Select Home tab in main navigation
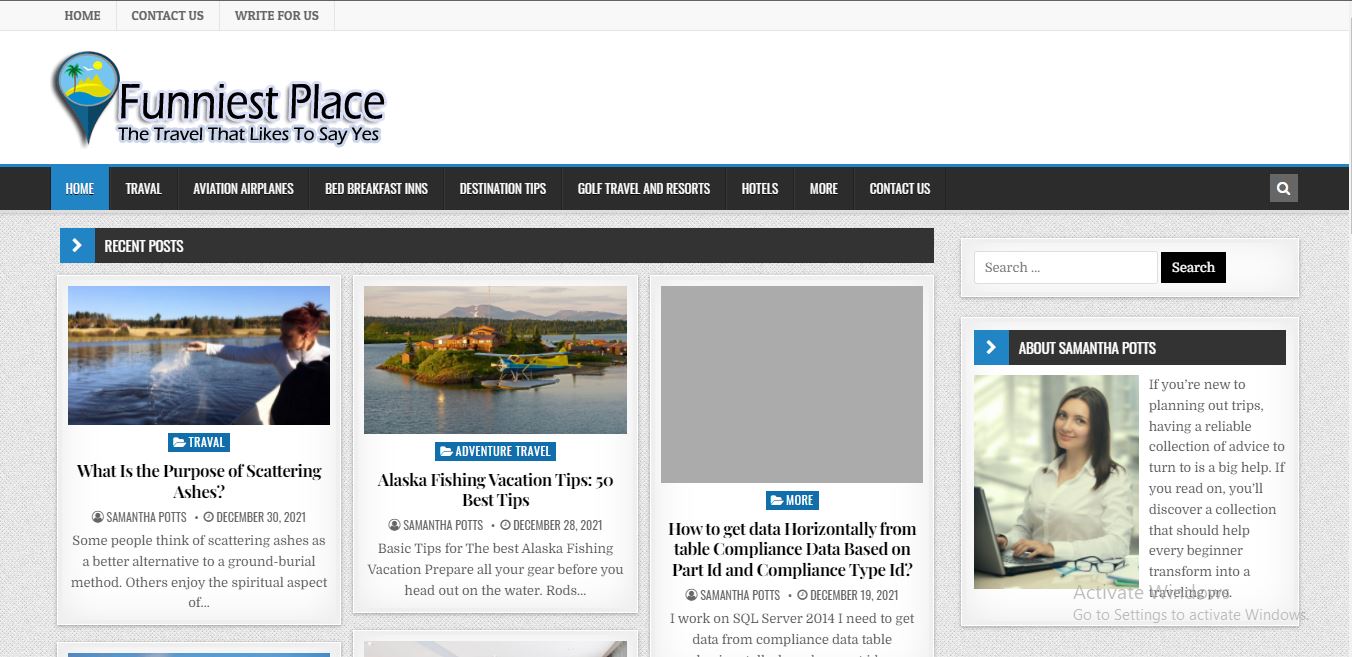Screen dimensions: 1352x657 click(80, 188)
